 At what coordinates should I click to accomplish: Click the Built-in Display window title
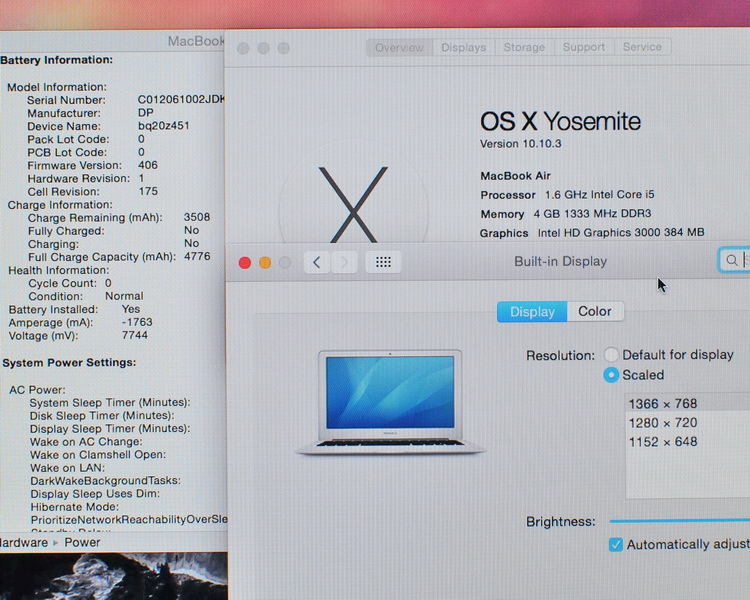[561, 261]
